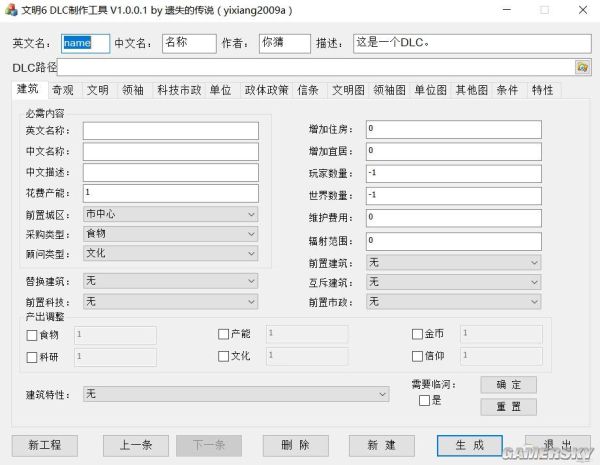
Task: Focus the 作者 input field
Action: click(x=285, y=43)
